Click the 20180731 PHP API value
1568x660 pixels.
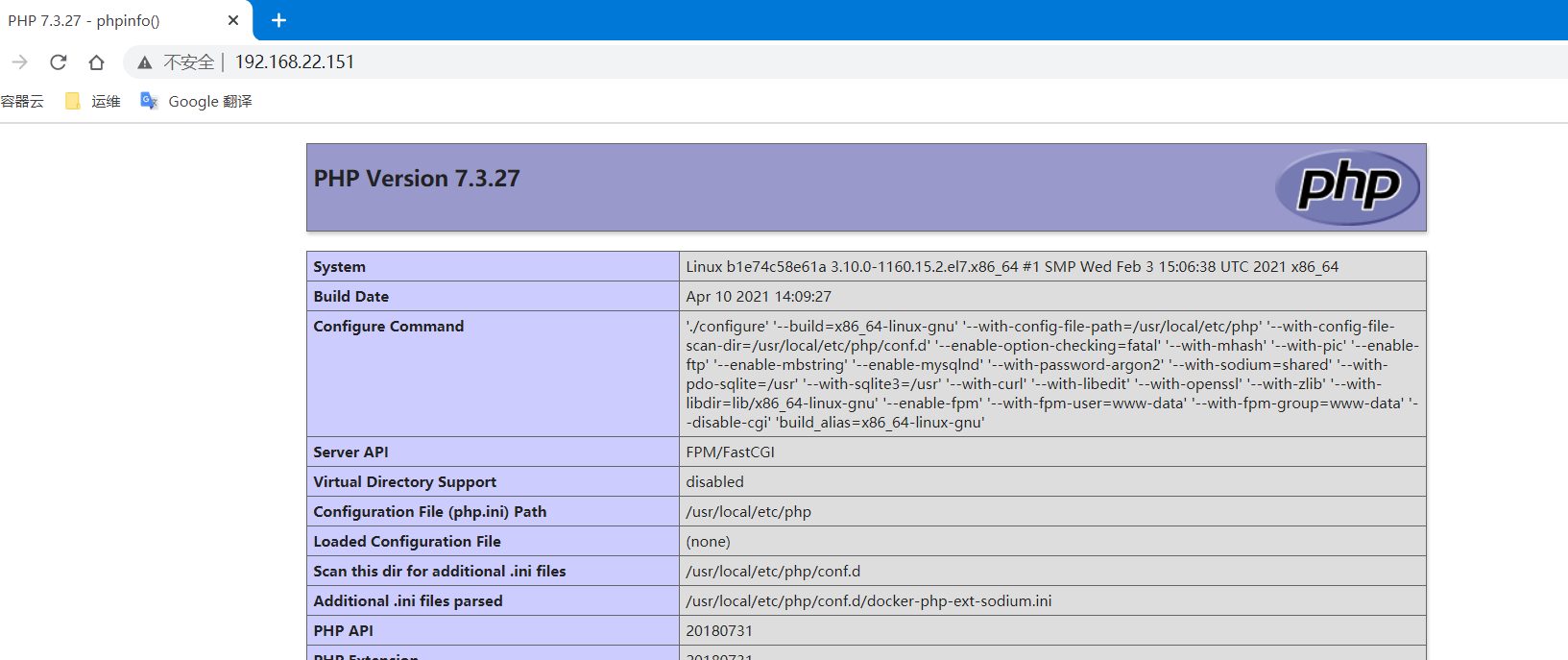click(x=719, y=631)
